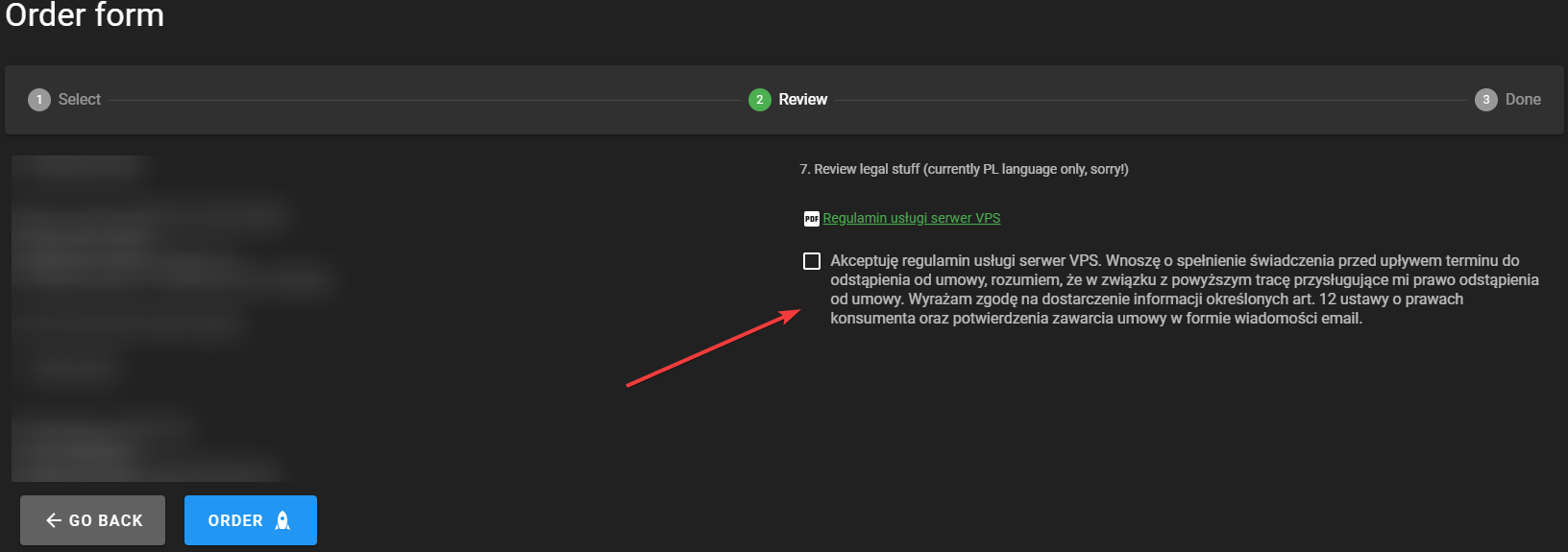Screen dimensions: 1568x552
Task: Go to the Select step label
Action: tap(79, 100)
